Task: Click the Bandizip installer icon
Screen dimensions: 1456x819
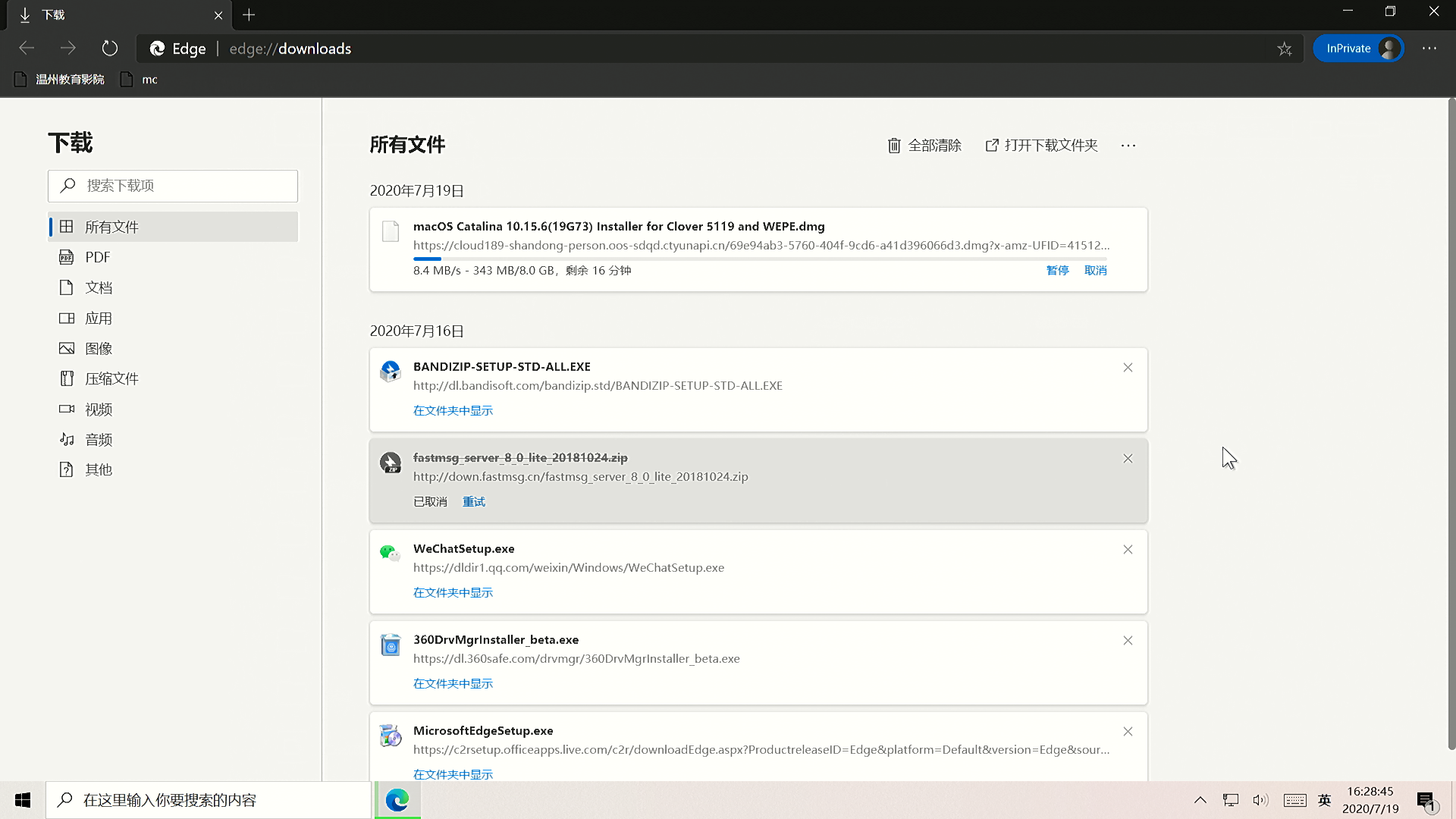Action: (x=391, y=372)
